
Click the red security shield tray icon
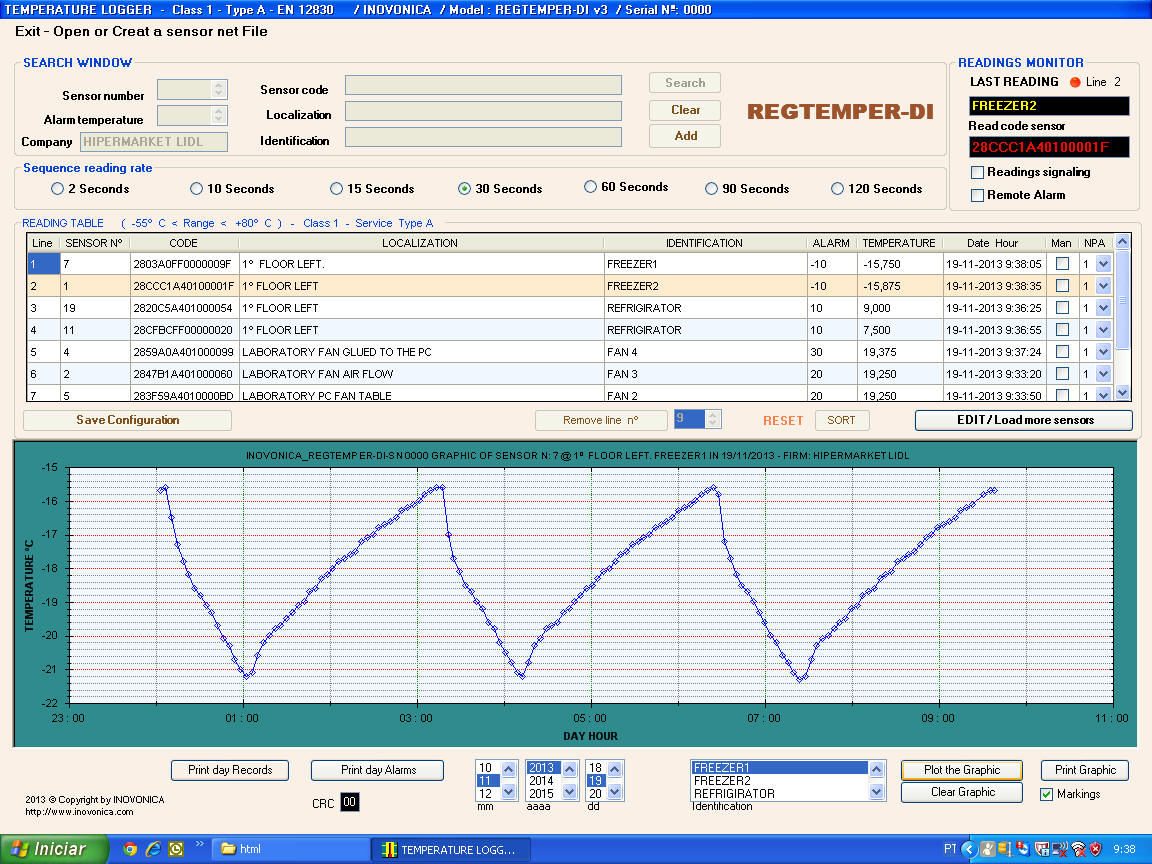pos(1097,849)
